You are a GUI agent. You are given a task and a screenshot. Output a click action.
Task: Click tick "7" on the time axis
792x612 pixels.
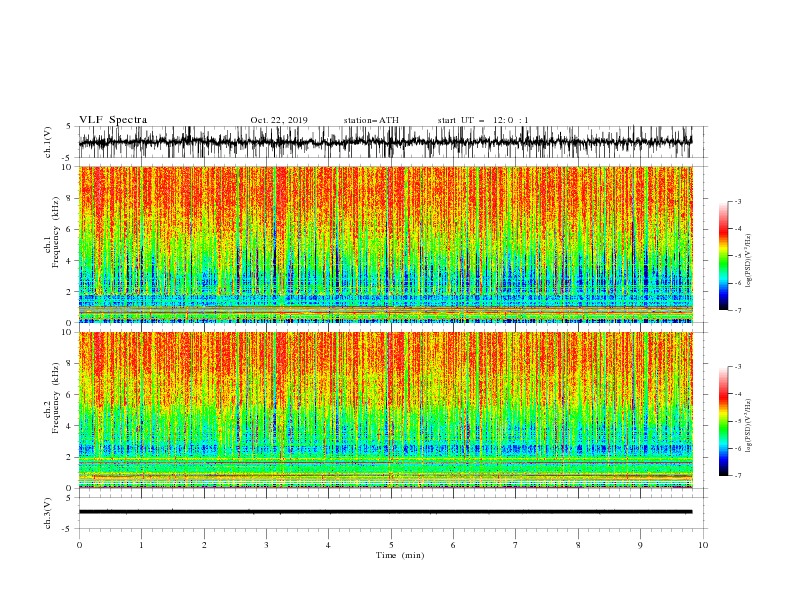coord(516,545)
